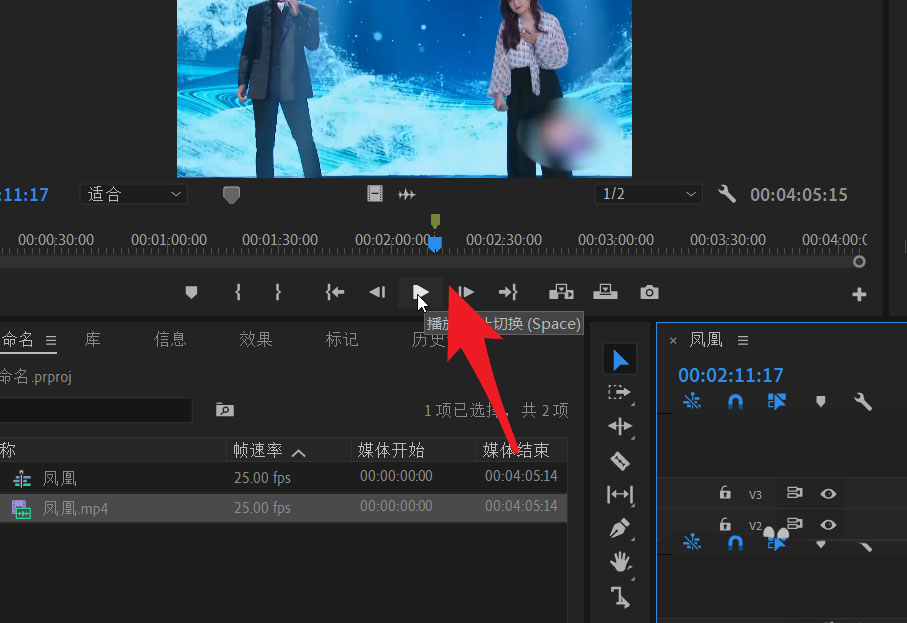The image size is (907, 623).
Task: Switch to the 信息 tab
Action: (170, 339)
